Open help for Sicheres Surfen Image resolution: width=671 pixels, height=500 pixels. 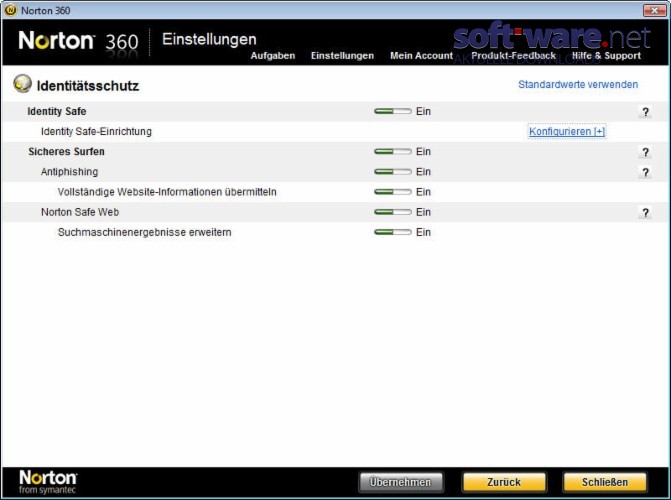click(645, 152)
